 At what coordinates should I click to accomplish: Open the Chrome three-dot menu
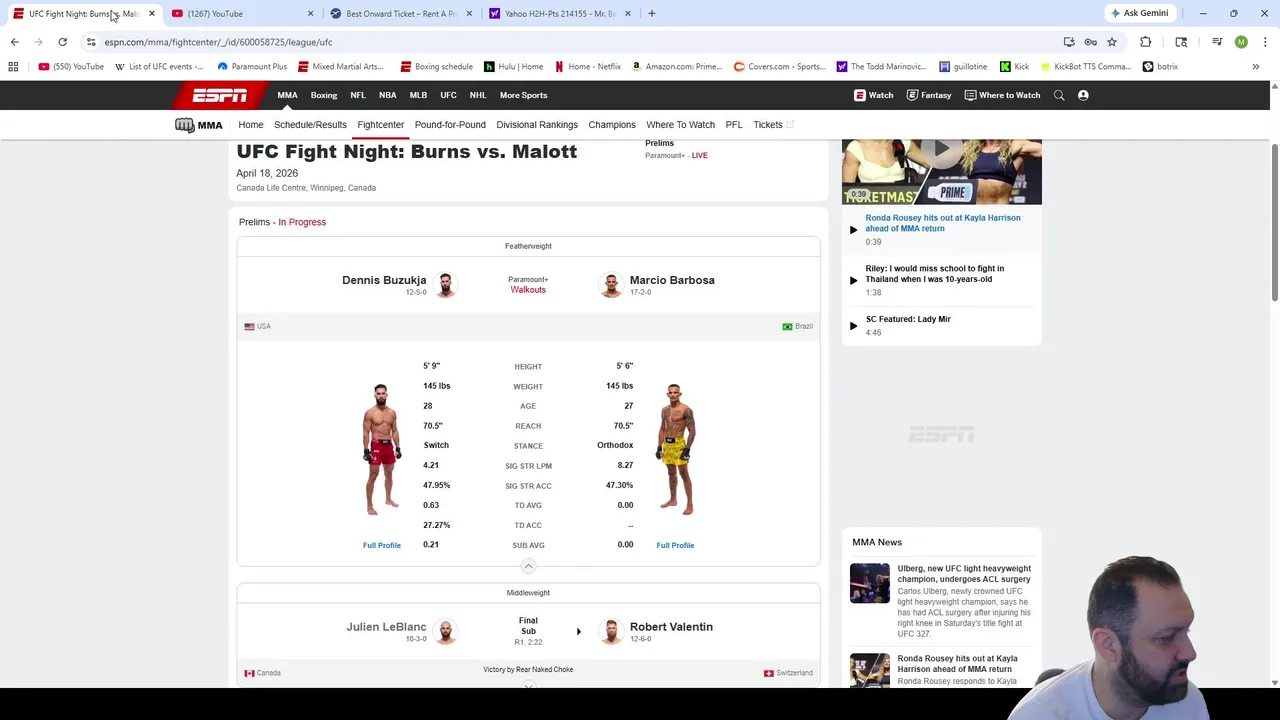click(x=1265, y=42)
